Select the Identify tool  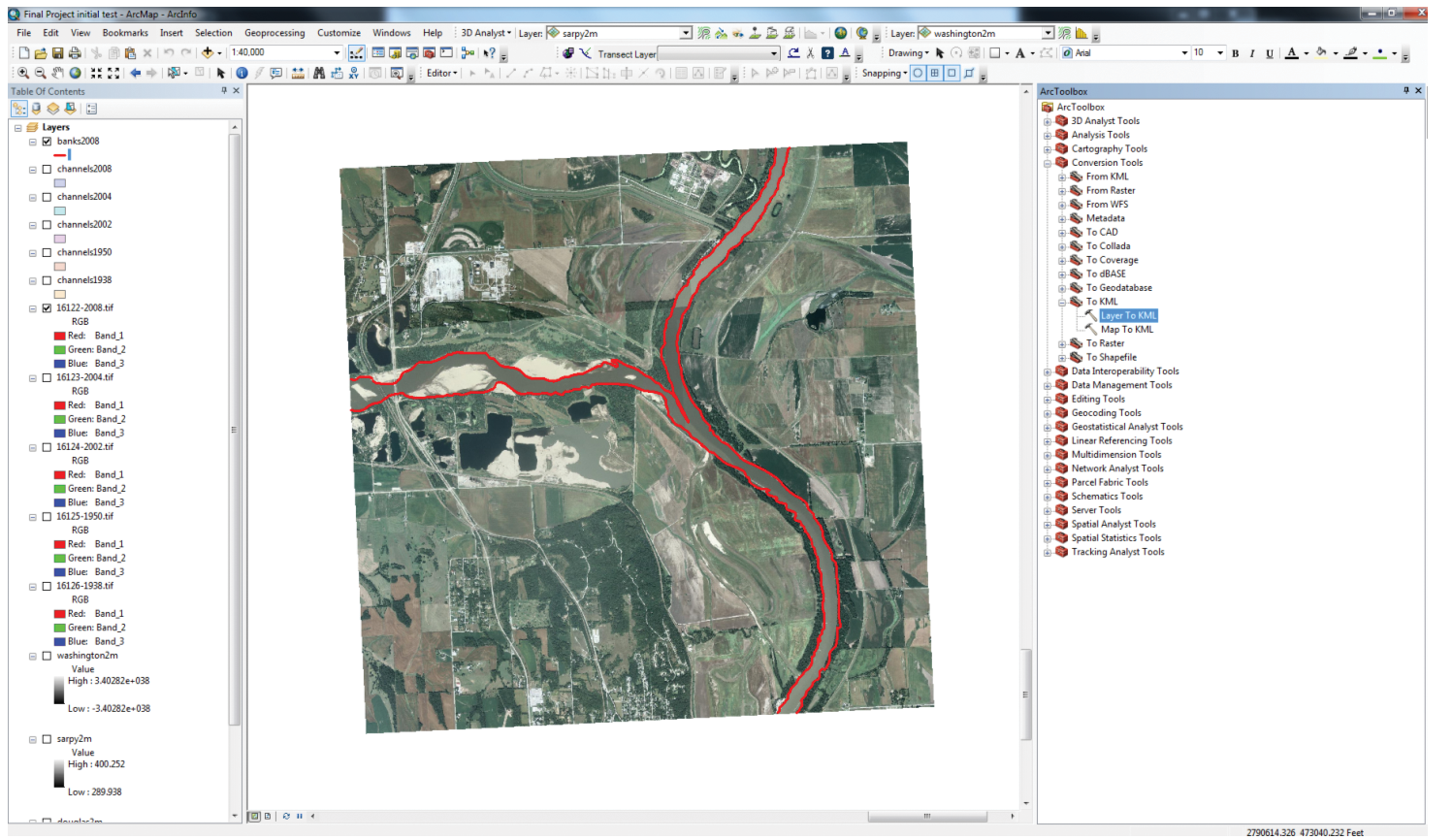pyautogui.click(x=242, y=73)
